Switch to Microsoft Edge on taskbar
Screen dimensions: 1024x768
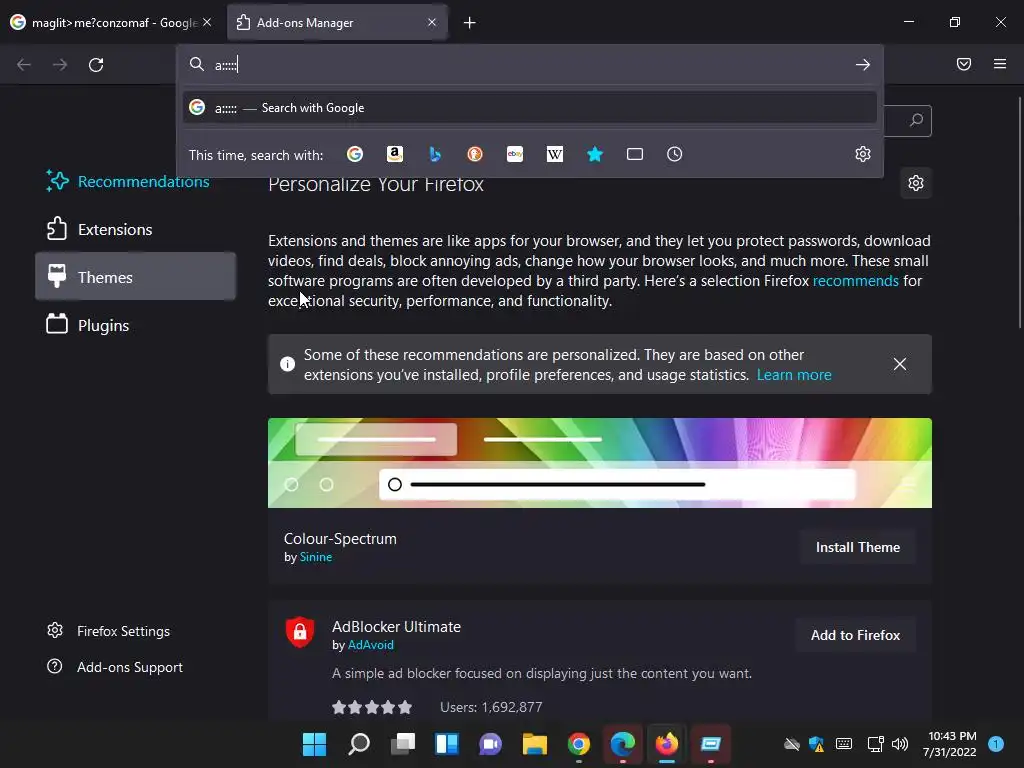pos(622,744)
